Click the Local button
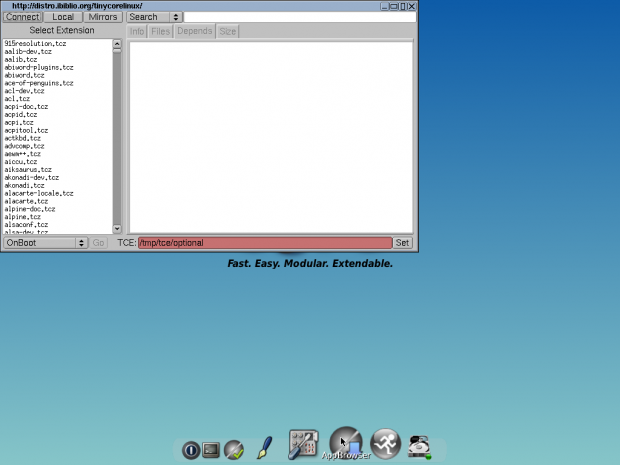The height and width of the screenshot is (465, 620). click(x=63, y=17)
